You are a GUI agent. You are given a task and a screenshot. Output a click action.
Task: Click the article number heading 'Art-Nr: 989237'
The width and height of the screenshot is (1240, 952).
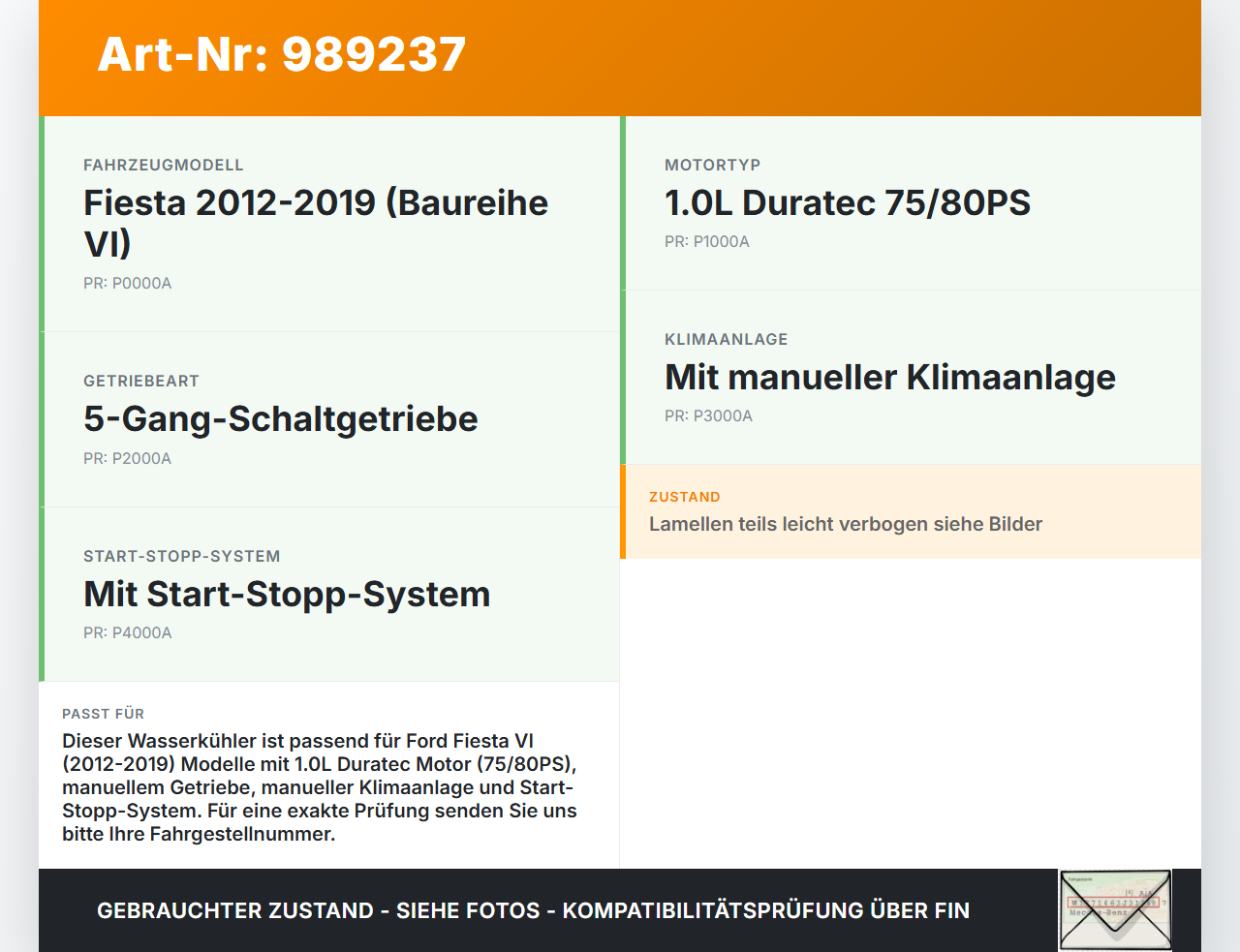pyautogui.click(x=282, y=54)
